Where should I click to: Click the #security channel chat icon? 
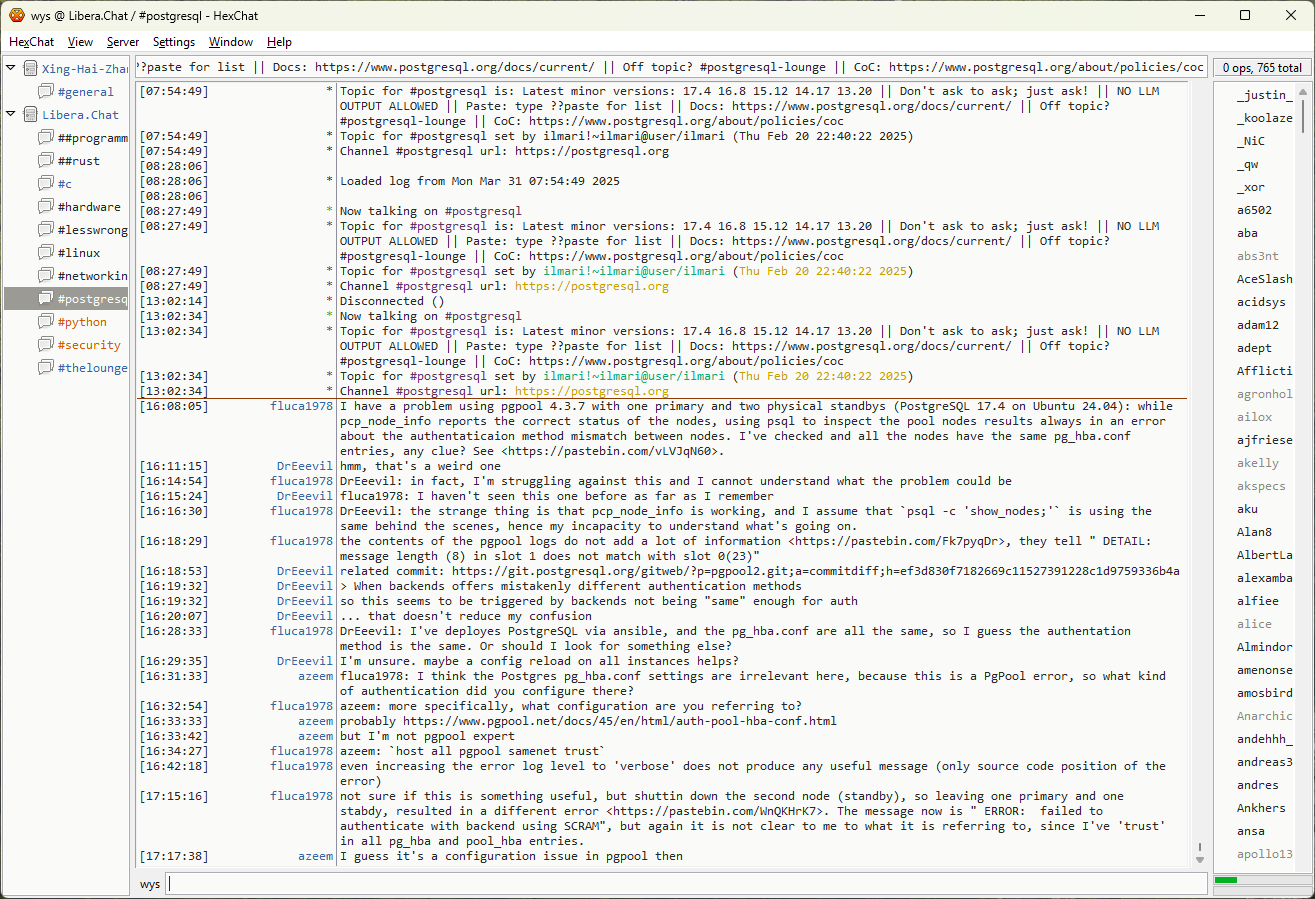45,345
